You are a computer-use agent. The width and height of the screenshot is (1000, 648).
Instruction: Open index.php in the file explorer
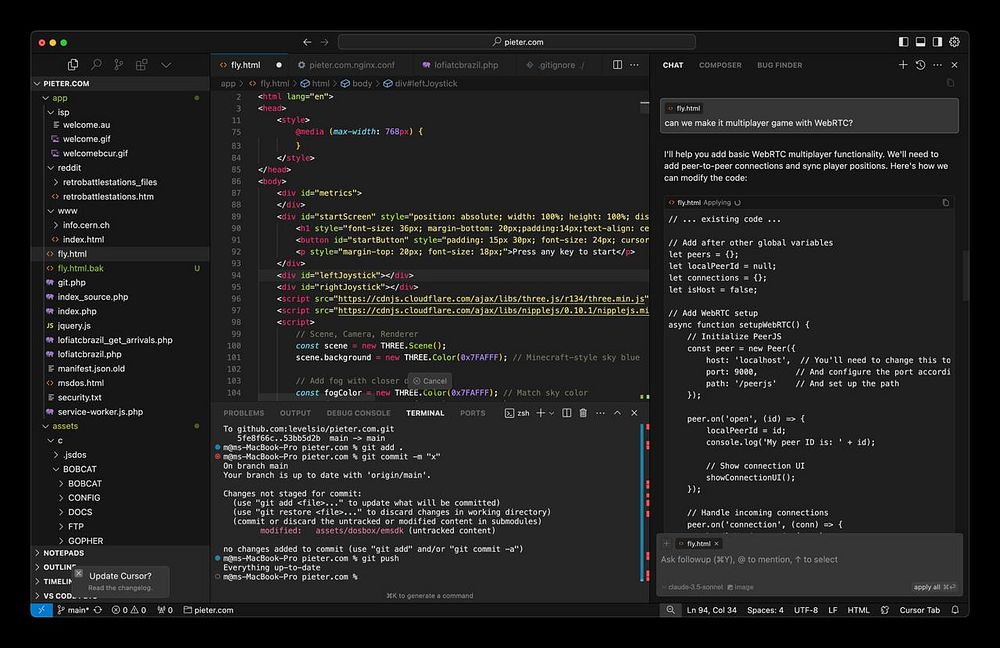[x=77, y=311]
